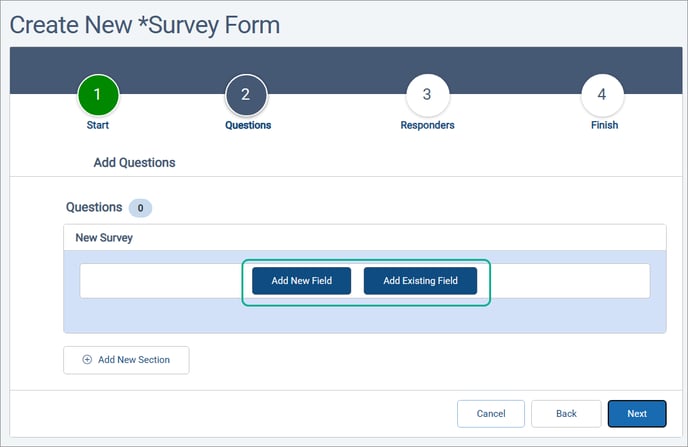Screen dimensions: 688x447
Task: Select the step 2 circle in wizard
Action: pos(247,96)
